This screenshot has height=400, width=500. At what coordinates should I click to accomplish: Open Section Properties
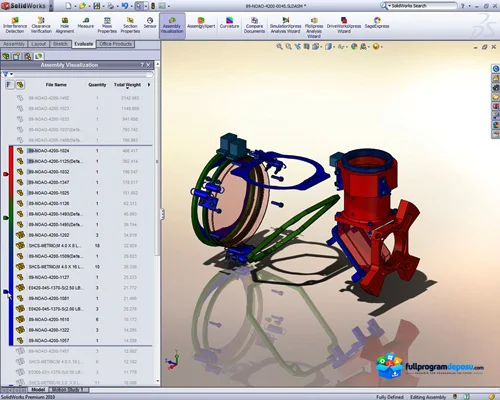click(x=130, y=25)
